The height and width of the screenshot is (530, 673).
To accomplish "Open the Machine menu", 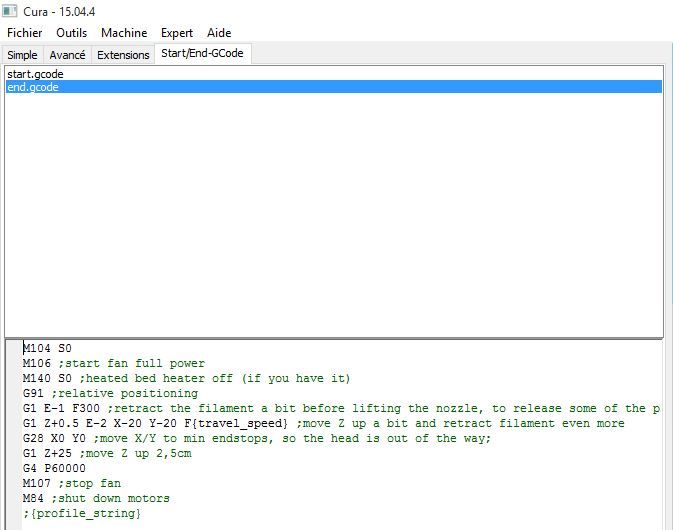I will 124,33.
